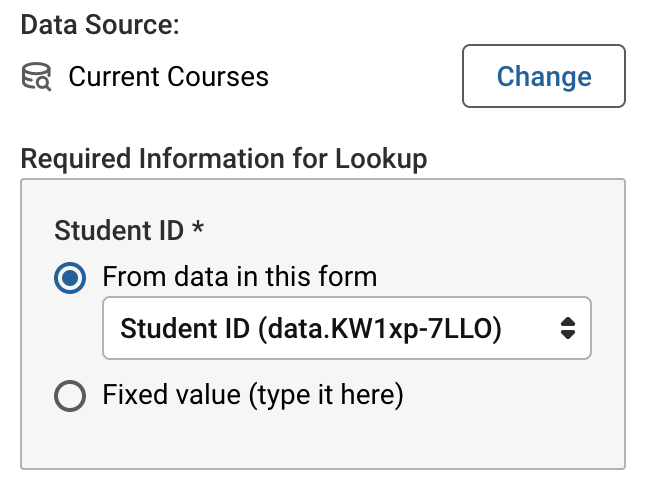646x486 pixels.
Task: Click the required asterisk next to Student ID
Action: (197, 229)
